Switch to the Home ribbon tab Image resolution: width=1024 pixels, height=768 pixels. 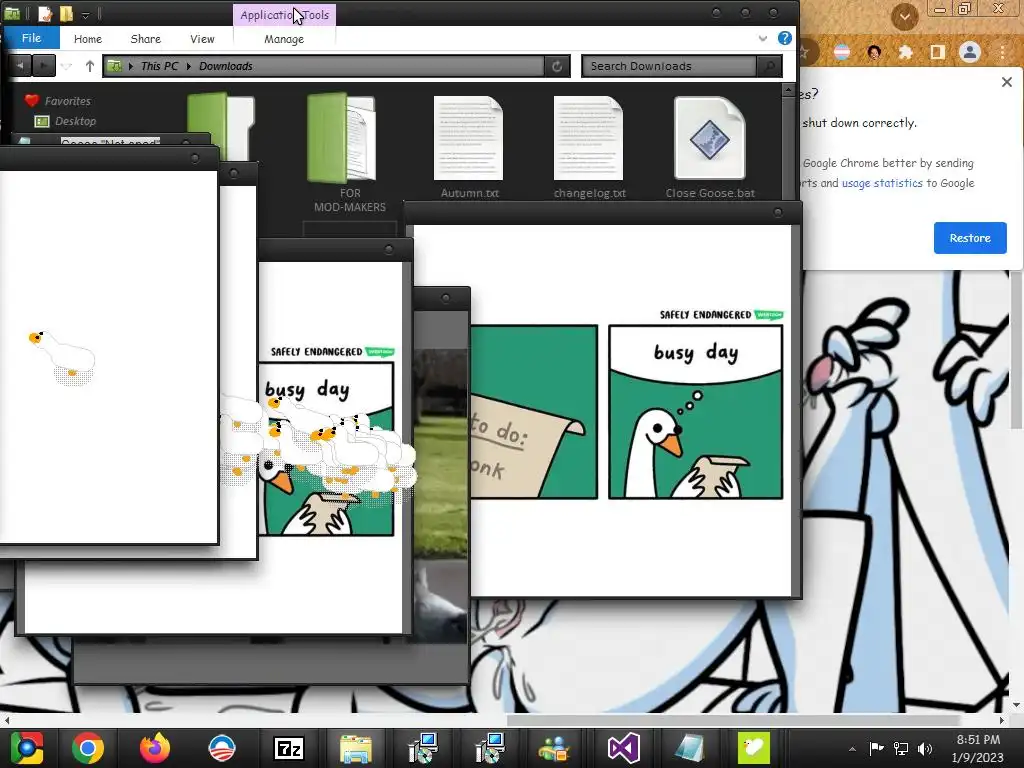pyautogui.click(x=88, y=39)
